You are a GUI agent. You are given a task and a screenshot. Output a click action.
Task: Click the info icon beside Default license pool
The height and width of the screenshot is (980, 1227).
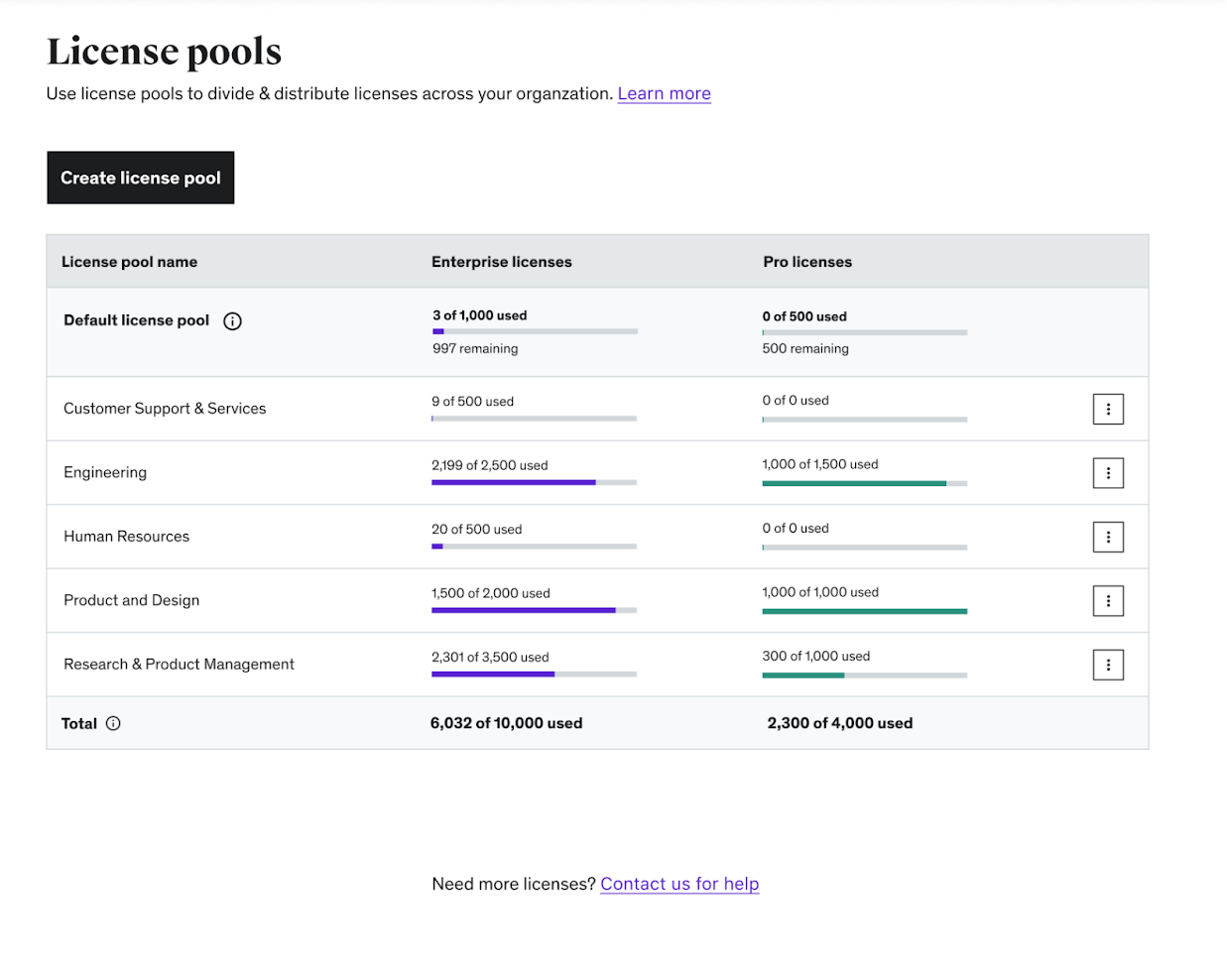[232, 321]
